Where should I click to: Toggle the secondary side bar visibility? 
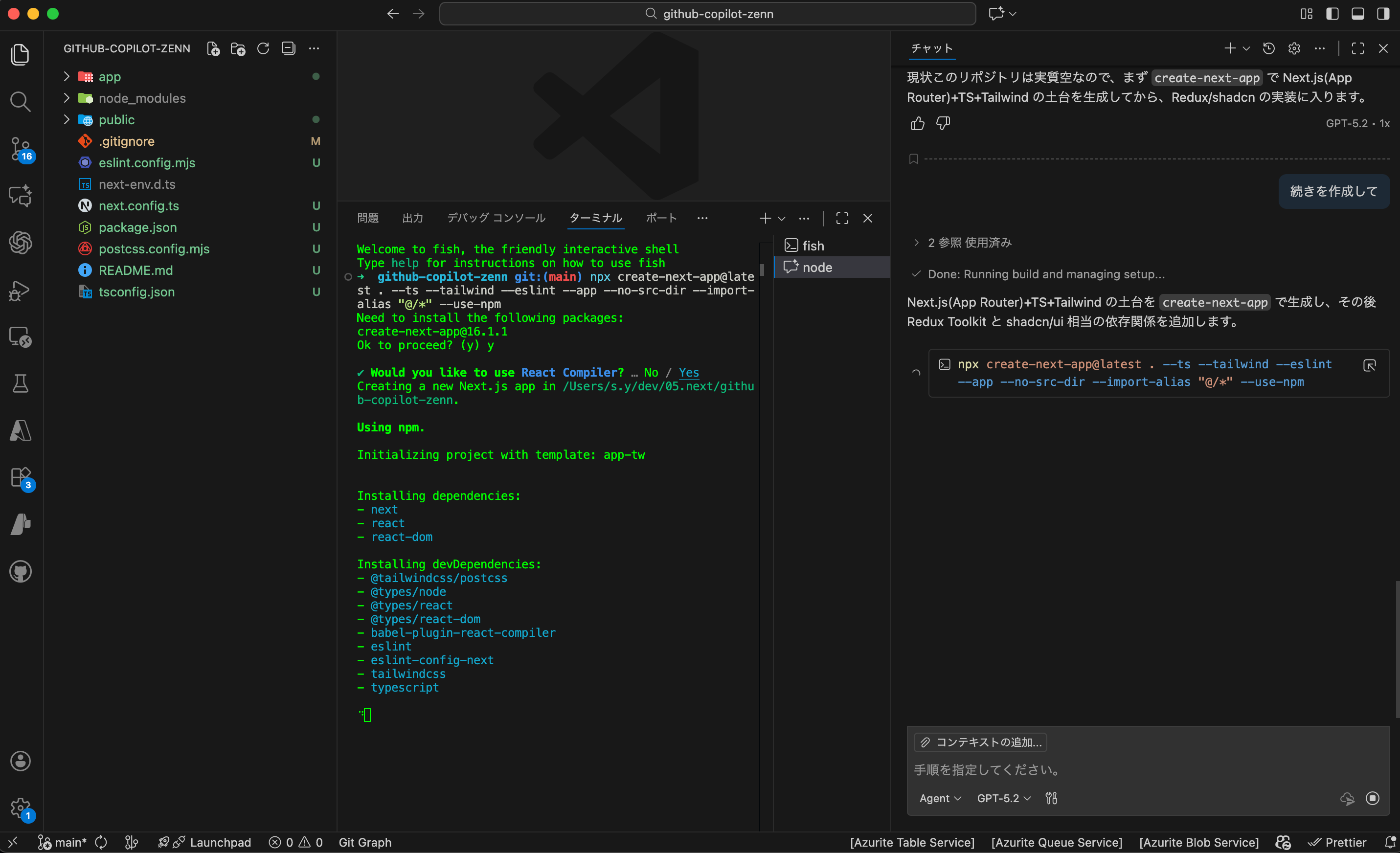point(1384,14)
